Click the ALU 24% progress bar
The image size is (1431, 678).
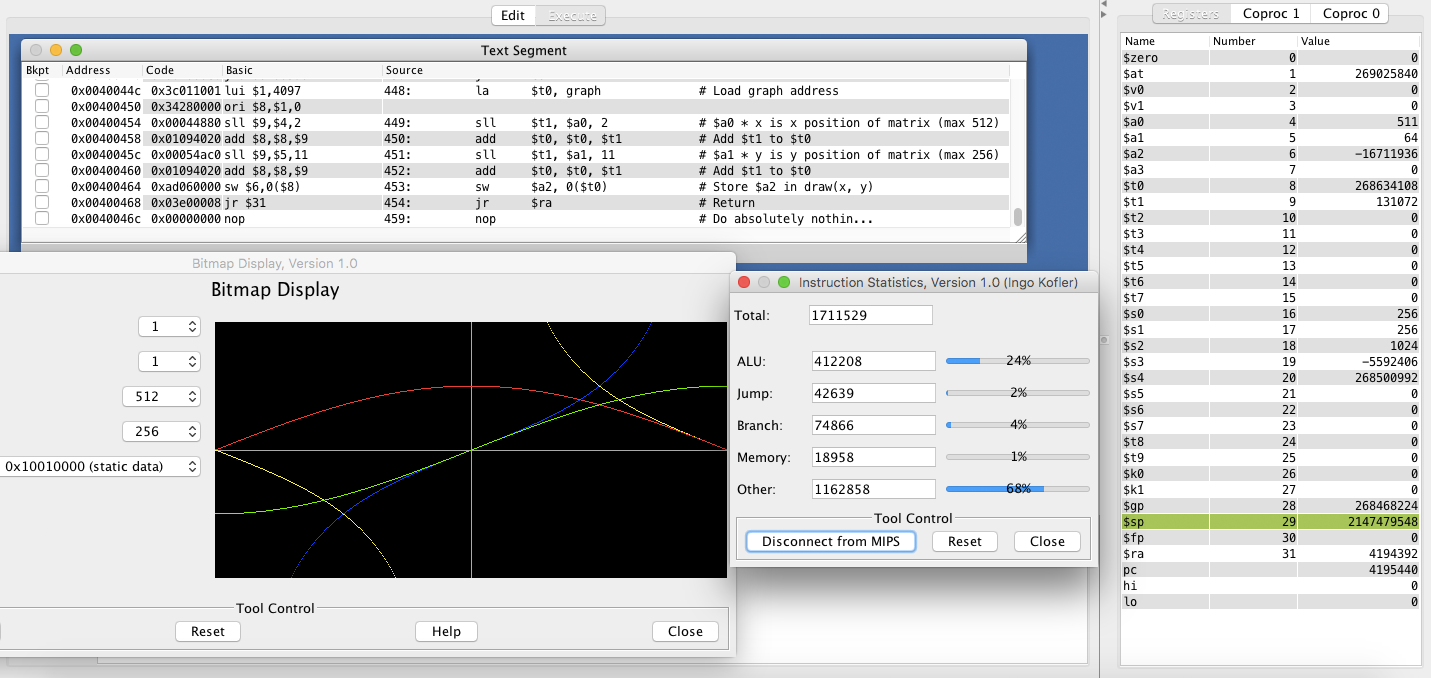point(1017,360)
